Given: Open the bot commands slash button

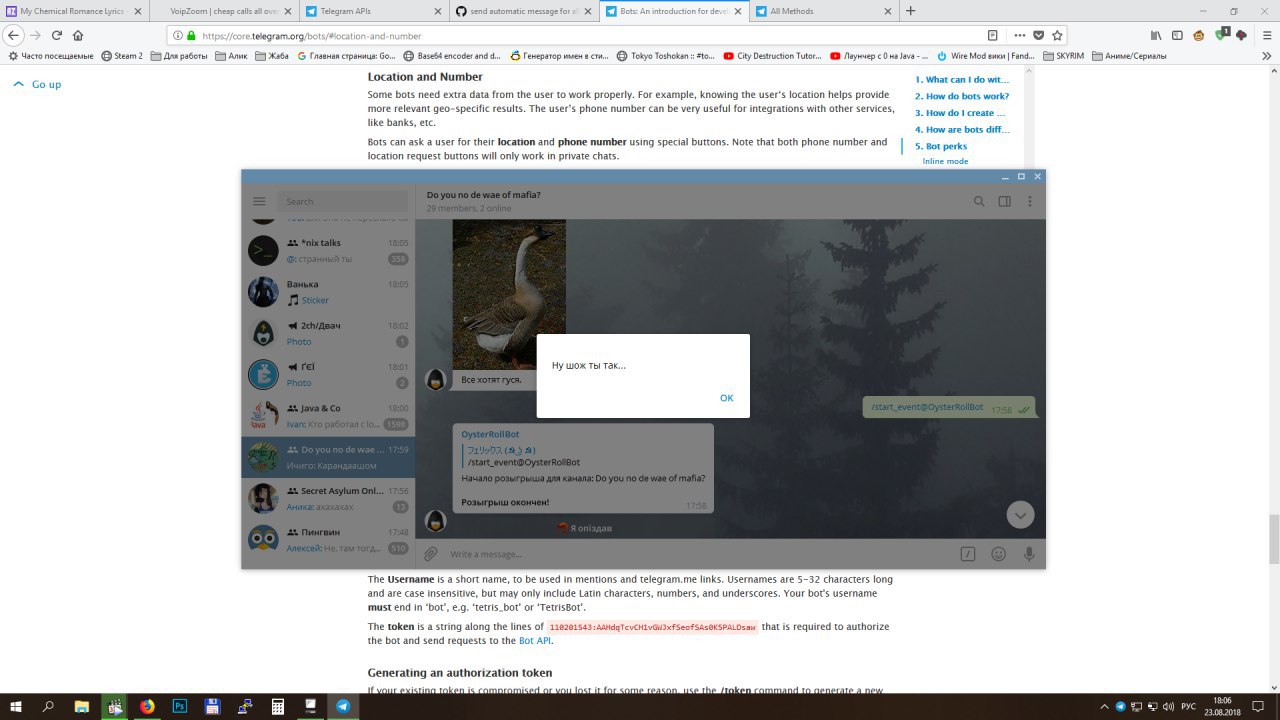Looking at the screenshot, I should (x=968, y=553).
